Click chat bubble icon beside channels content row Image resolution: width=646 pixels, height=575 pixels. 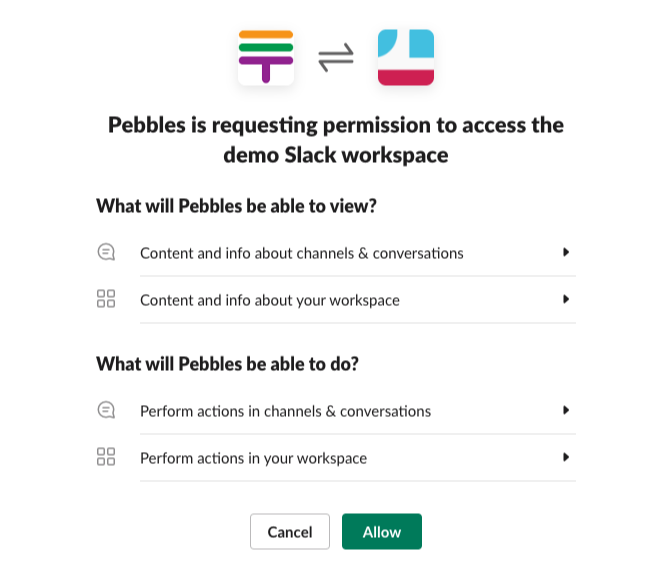(x=106, y=253)
